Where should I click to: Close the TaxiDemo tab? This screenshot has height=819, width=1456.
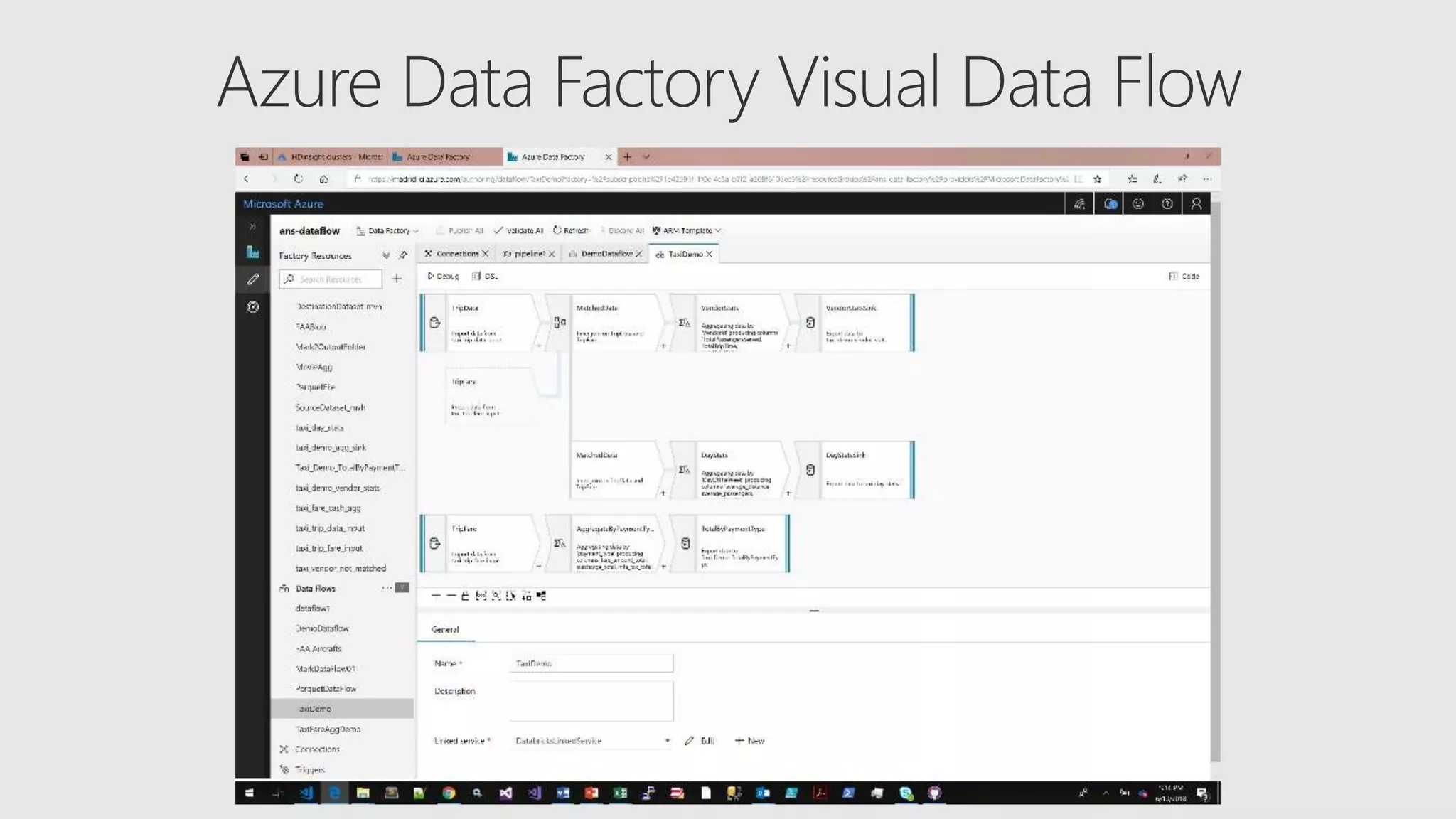709,254
